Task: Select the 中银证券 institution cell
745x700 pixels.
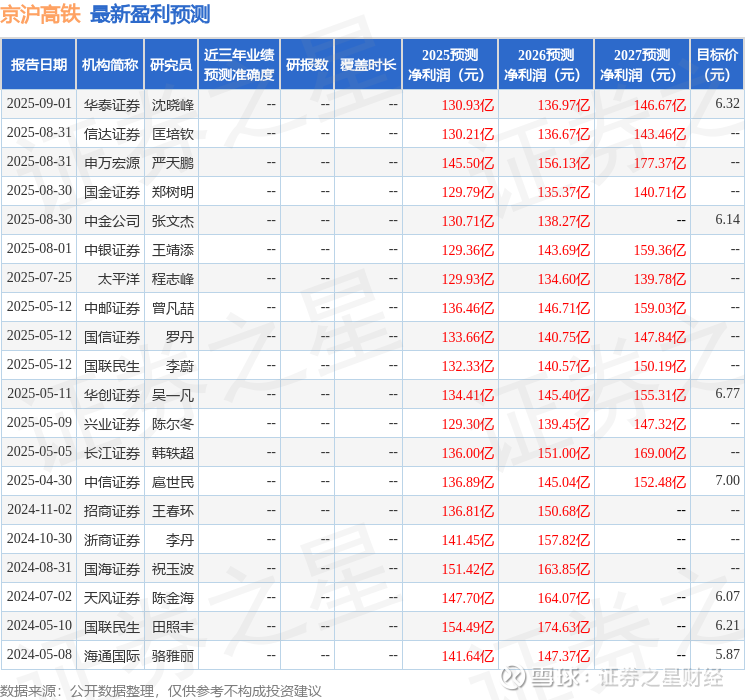Action: point(112,249)
